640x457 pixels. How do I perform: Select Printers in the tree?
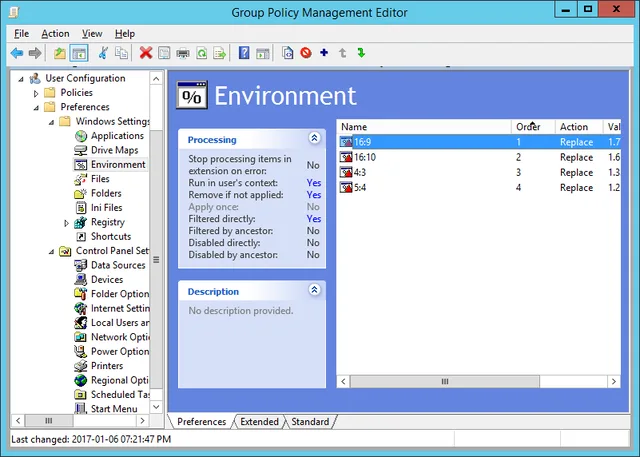click(107, 366)
